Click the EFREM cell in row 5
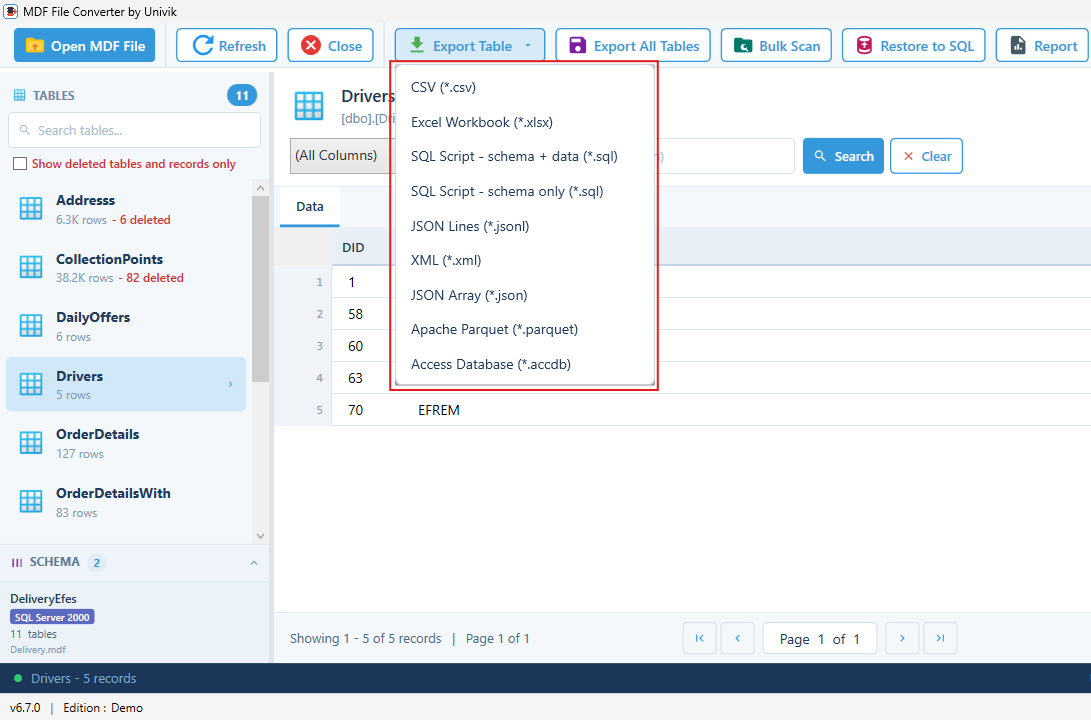Viewport: 1091px width, 720px height. point(438,410)
